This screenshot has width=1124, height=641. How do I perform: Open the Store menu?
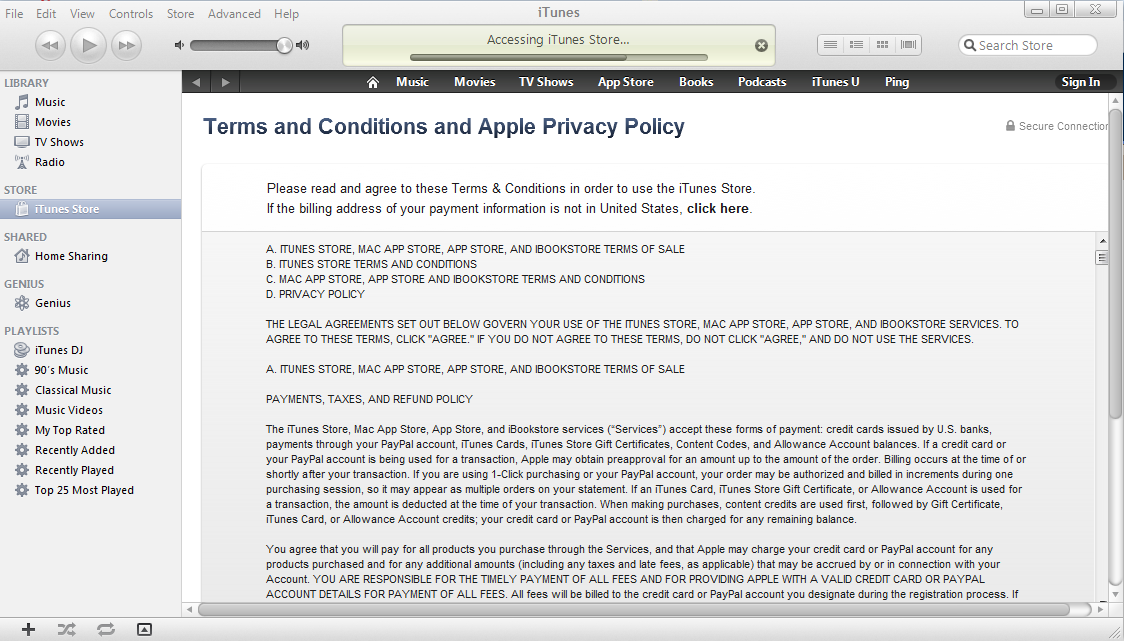point(181,14)
